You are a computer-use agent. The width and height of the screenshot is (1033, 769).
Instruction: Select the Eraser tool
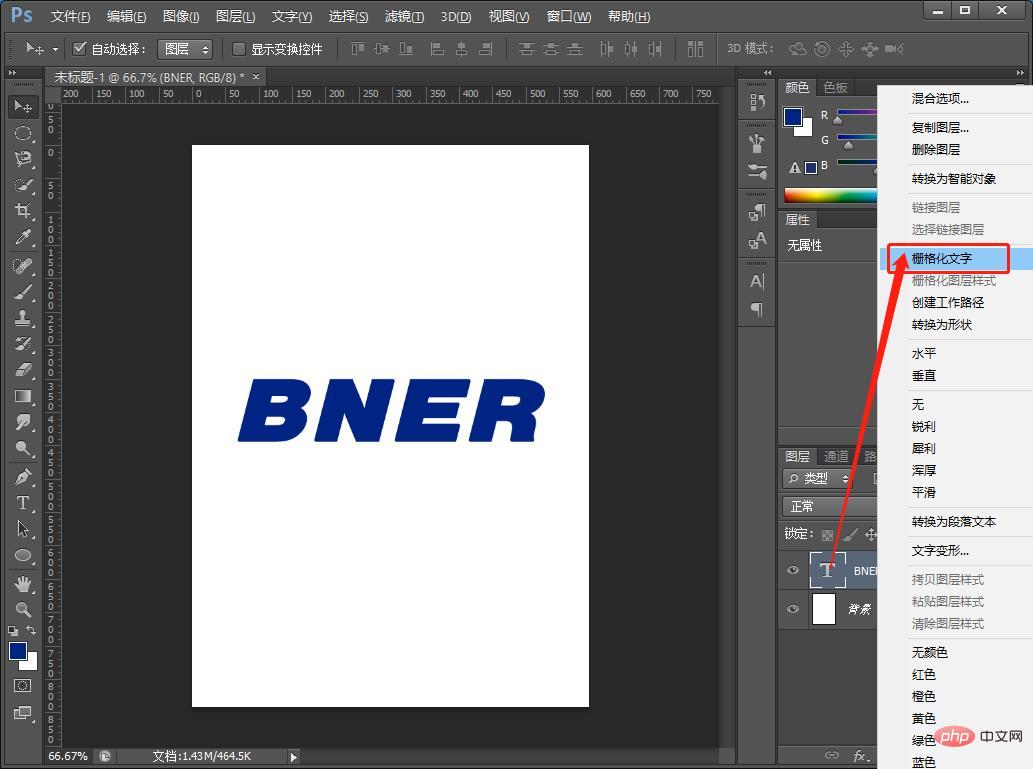coord(23,370)
